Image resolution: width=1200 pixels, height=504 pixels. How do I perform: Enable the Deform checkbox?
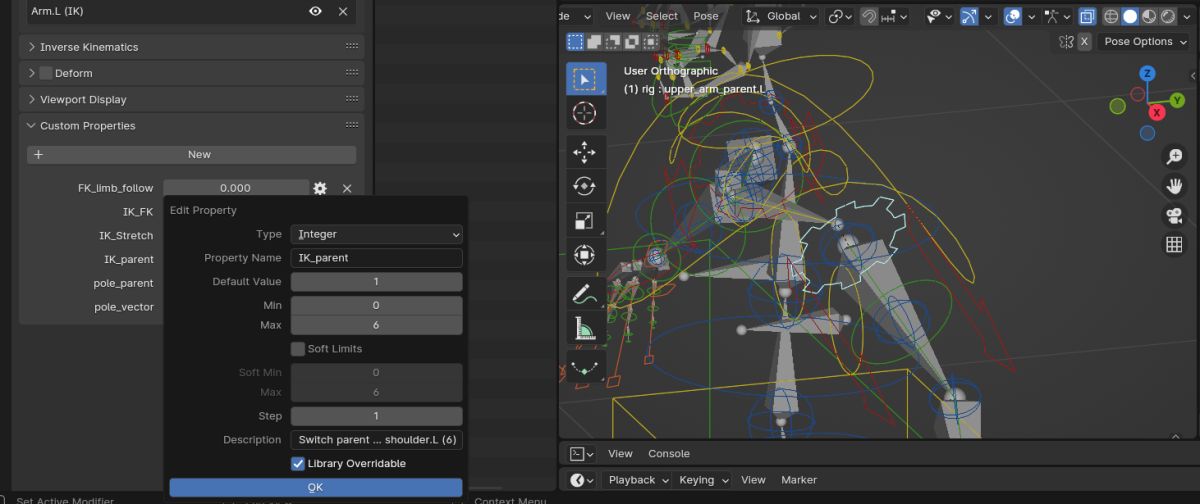click(46, 73)
